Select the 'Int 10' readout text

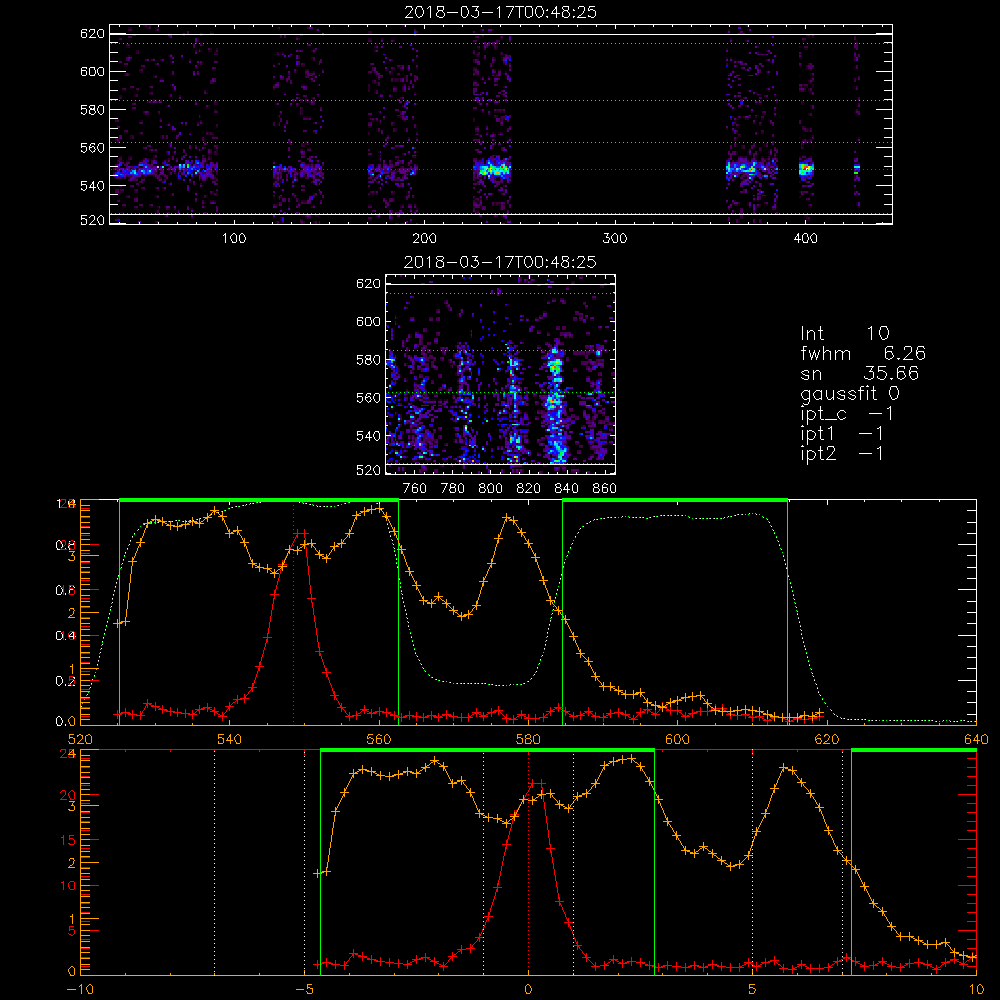pos(844,334)
